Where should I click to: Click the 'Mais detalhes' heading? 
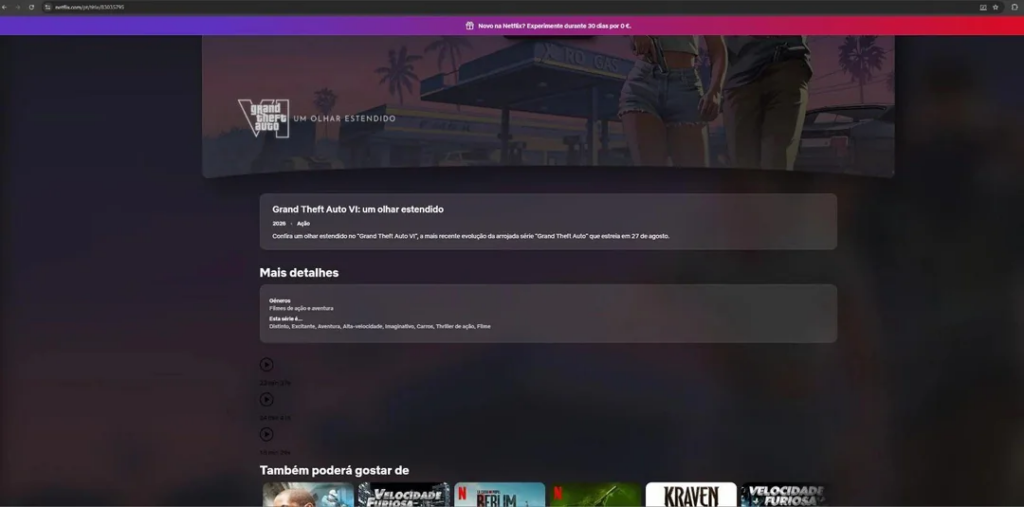(299, 272)
